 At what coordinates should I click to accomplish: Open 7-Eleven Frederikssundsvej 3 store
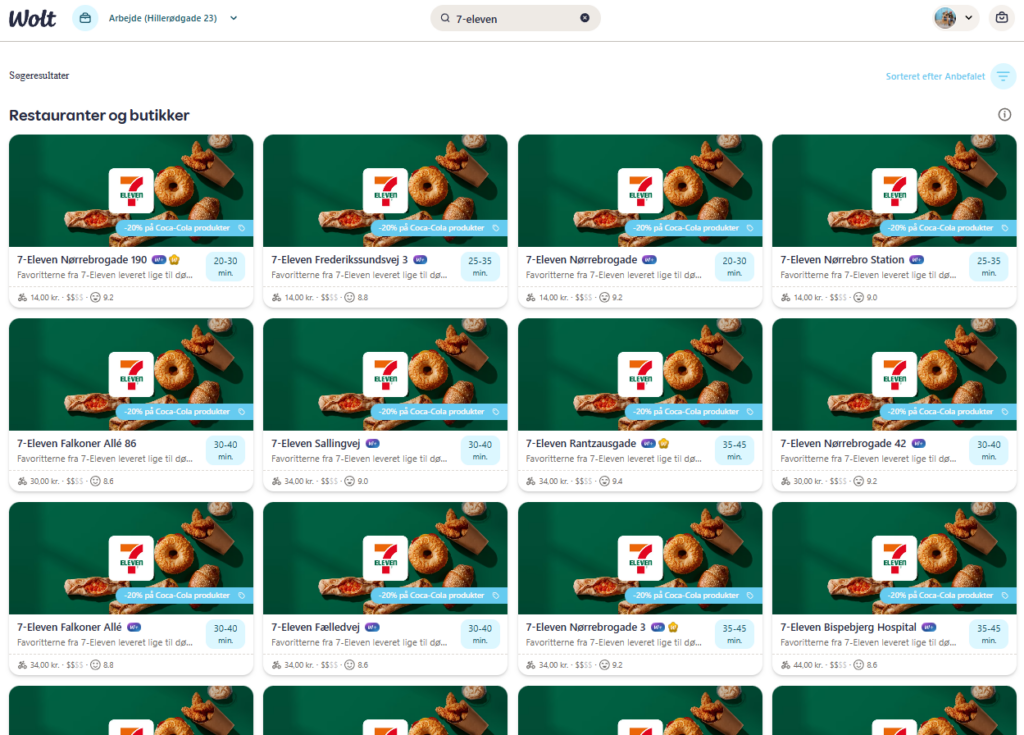339,260
